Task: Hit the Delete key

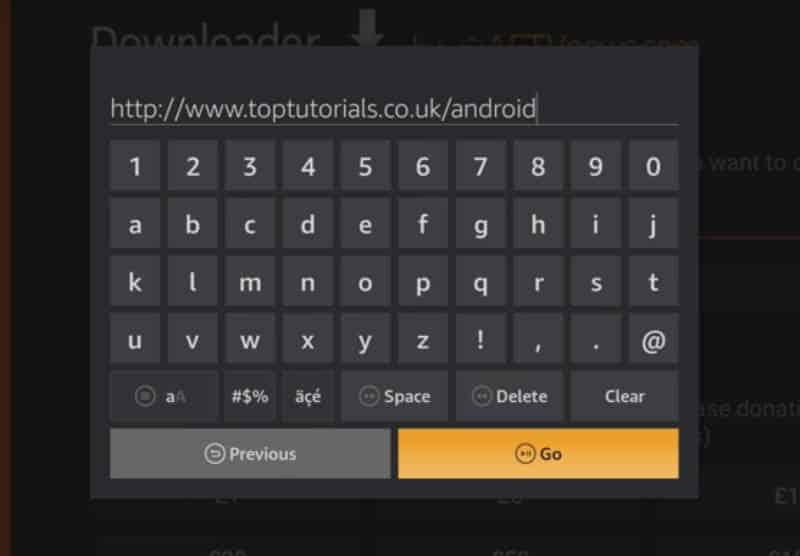Action: coord(509,396)
